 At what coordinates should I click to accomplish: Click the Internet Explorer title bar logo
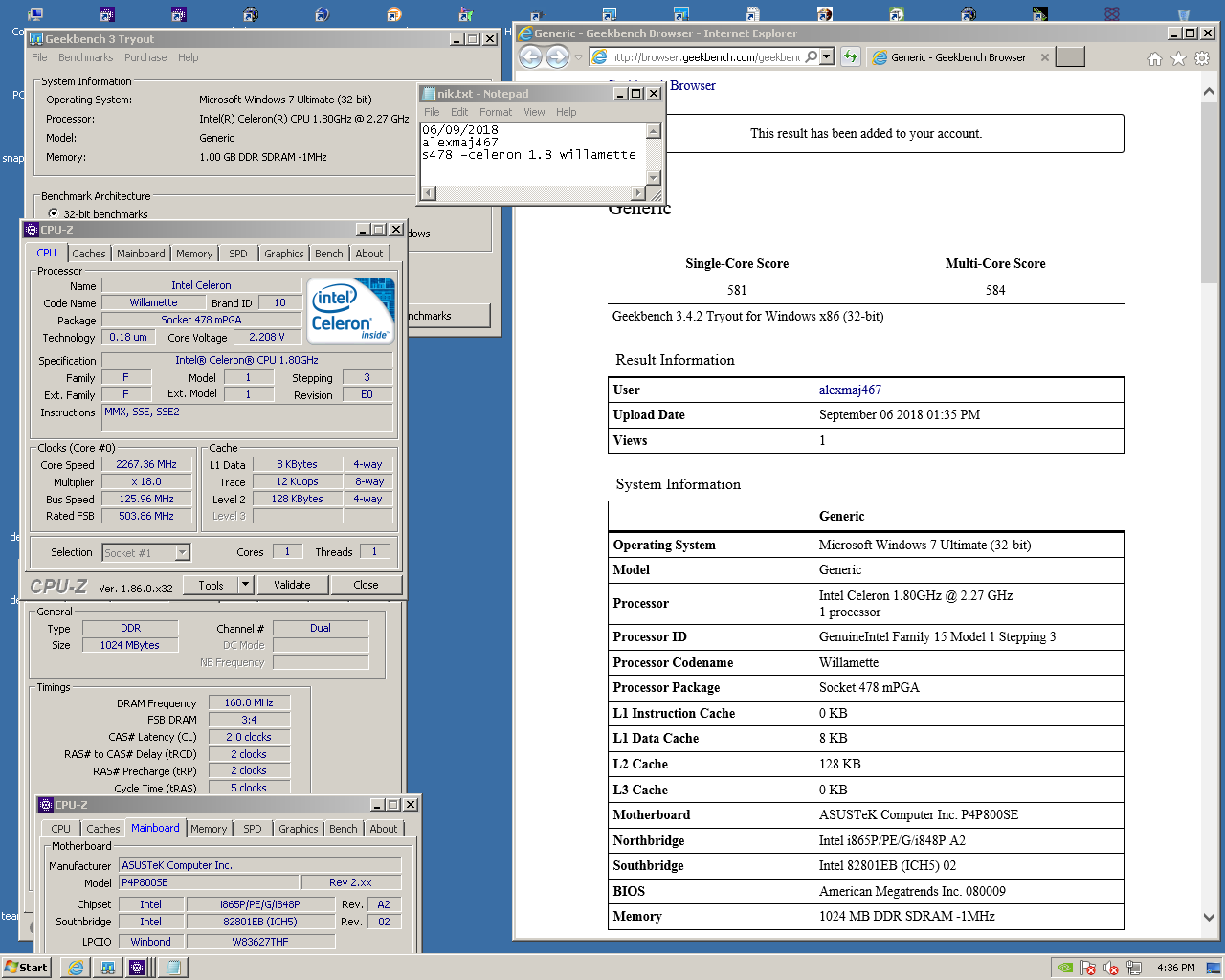click(x=524, y=33)
